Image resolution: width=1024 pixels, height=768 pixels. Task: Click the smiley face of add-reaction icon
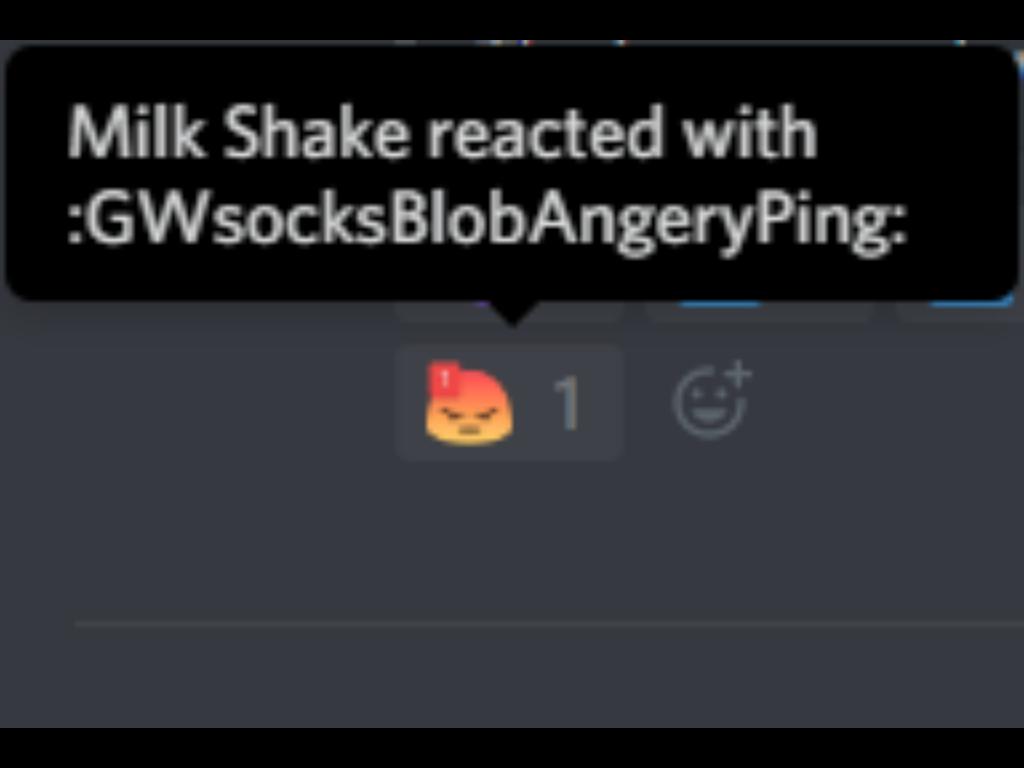[708, 405]
